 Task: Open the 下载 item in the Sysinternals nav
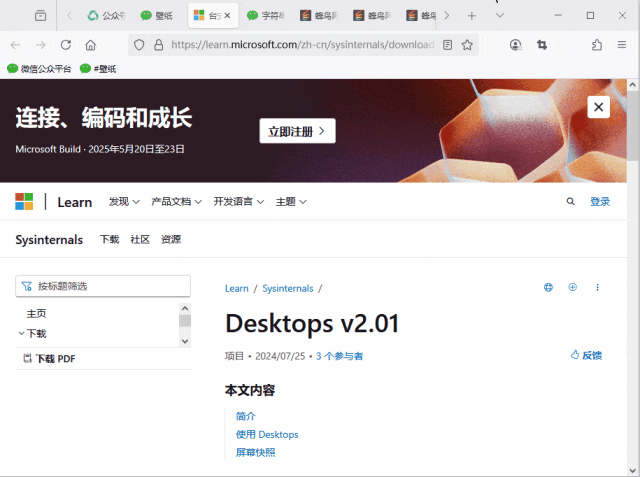[x=109, y=240]
